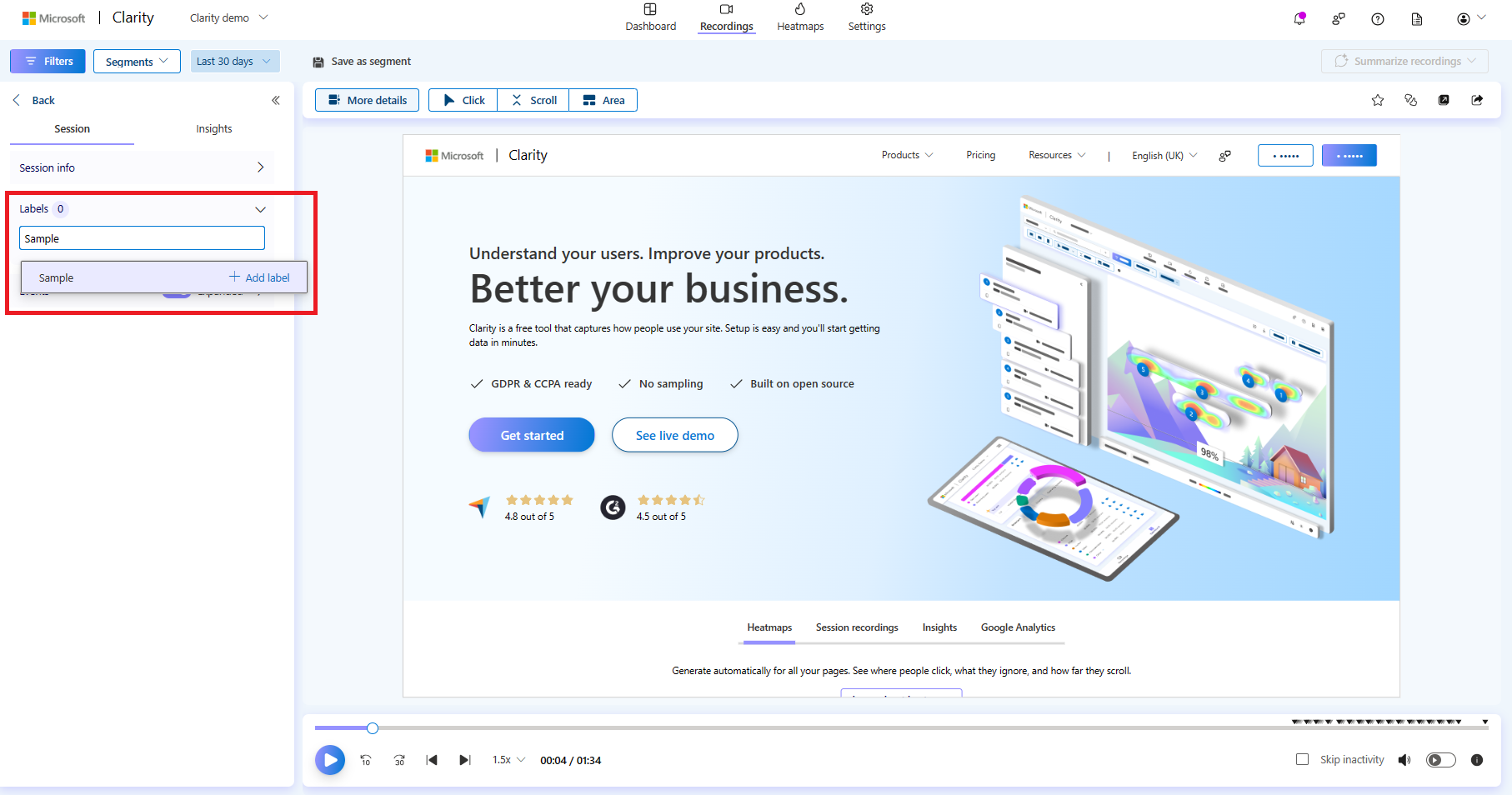Skip forward 30 seconds
1512x795 pixels.
tap(399, 760)
